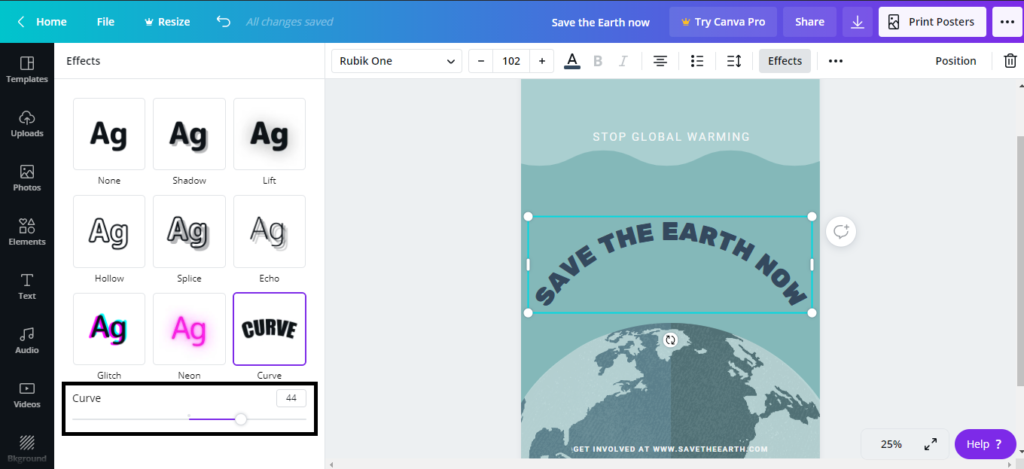Toggle italic formatting
The height and width of the screenshot is (469, 1024).
coord(623,61)
